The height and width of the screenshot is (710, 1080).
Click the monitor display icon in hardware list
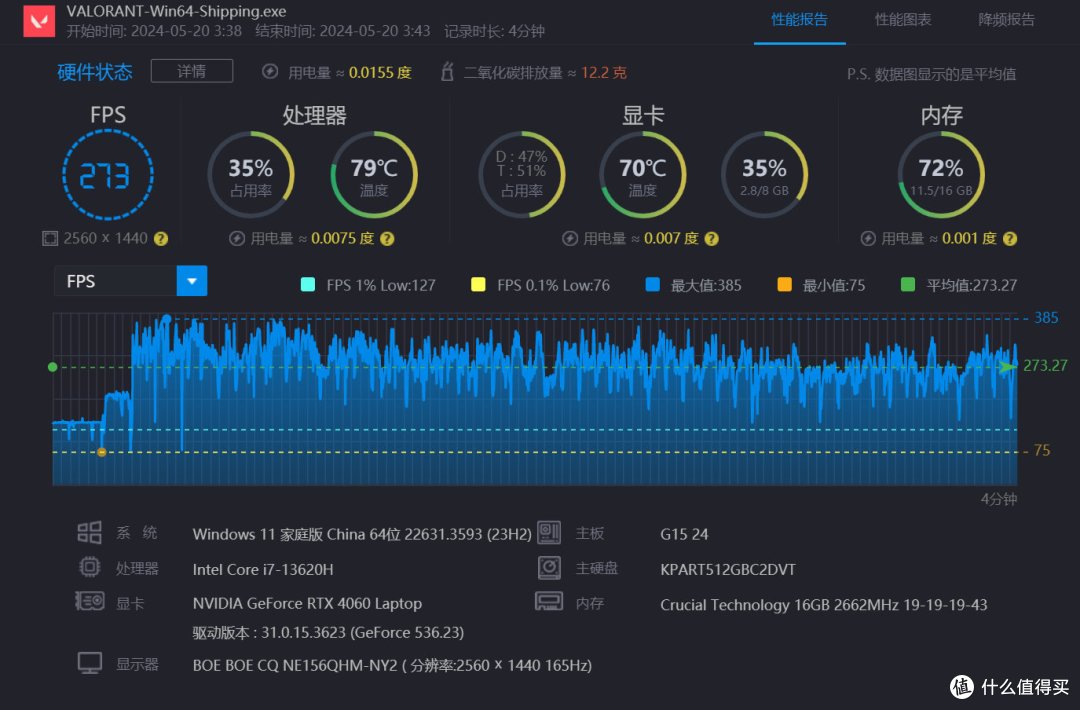coord(89,664)
